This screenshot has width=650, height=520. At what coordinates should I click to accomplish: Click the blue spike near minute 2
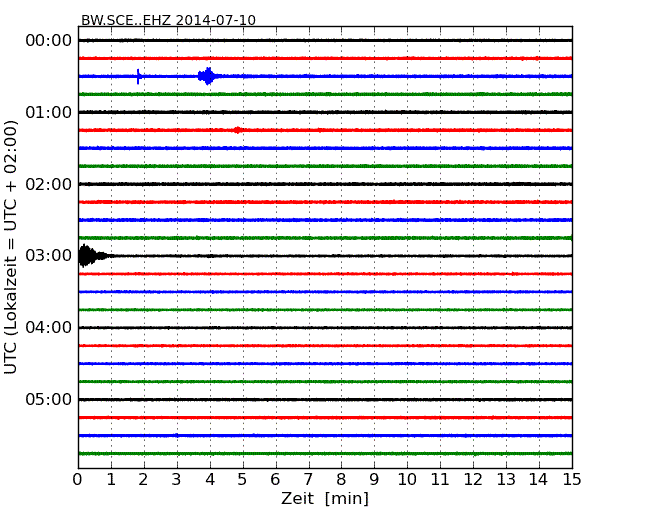point(139,76)
